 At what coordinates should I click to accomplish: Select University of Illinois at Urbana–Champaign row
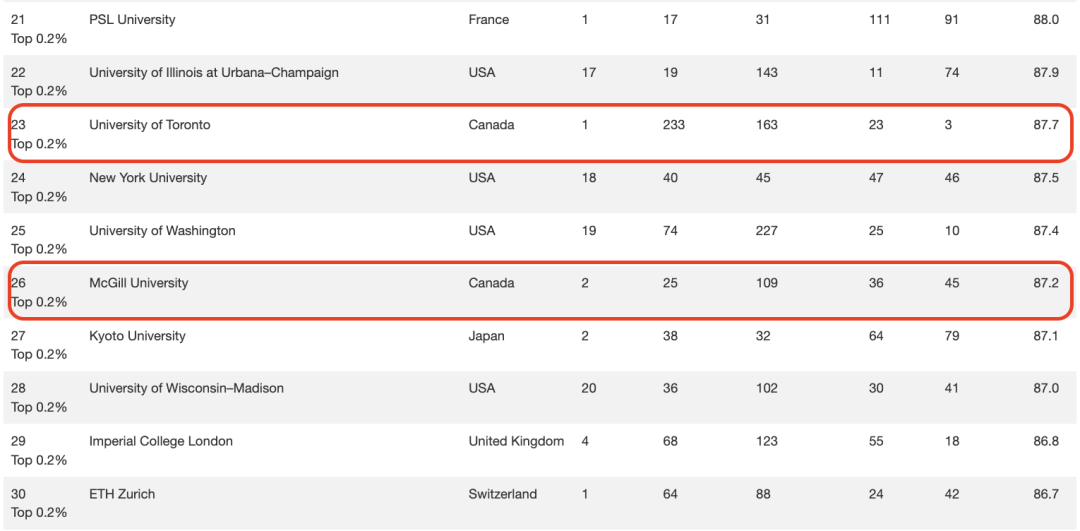[x=540, y=81]
